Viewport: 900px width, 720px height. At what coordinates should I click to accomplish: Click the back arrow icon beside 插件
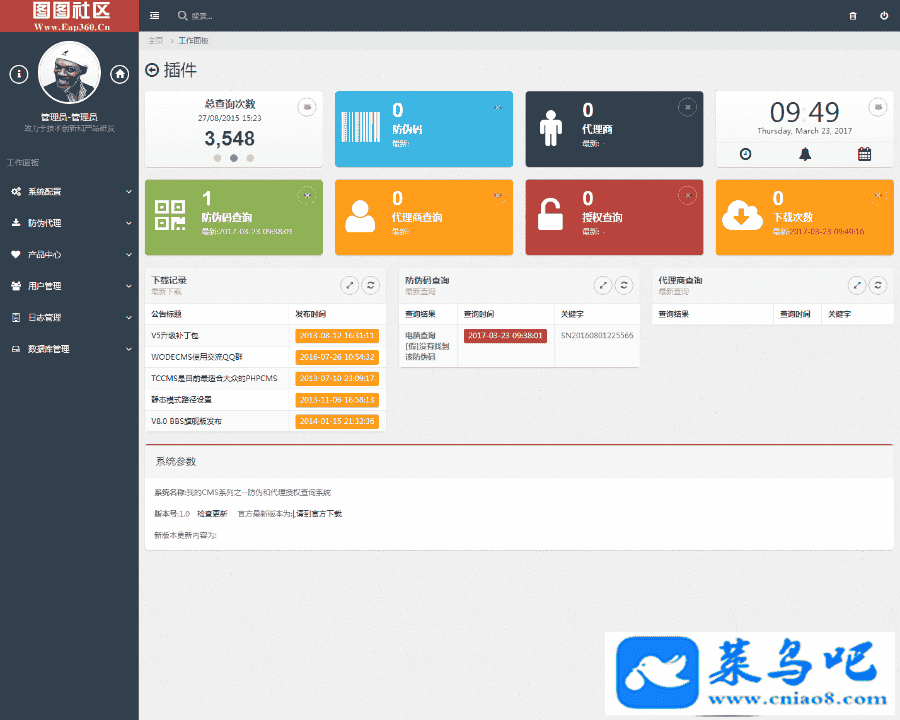152,70
